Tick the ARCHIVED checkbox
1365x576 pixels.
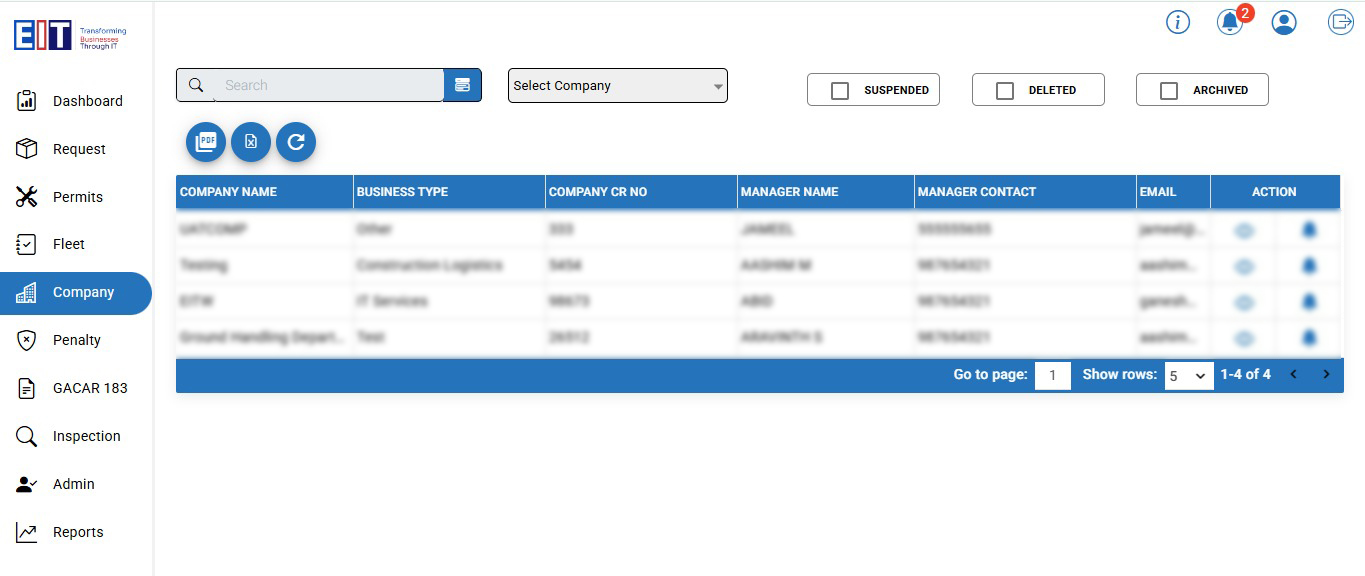(x=1169, y=91)
